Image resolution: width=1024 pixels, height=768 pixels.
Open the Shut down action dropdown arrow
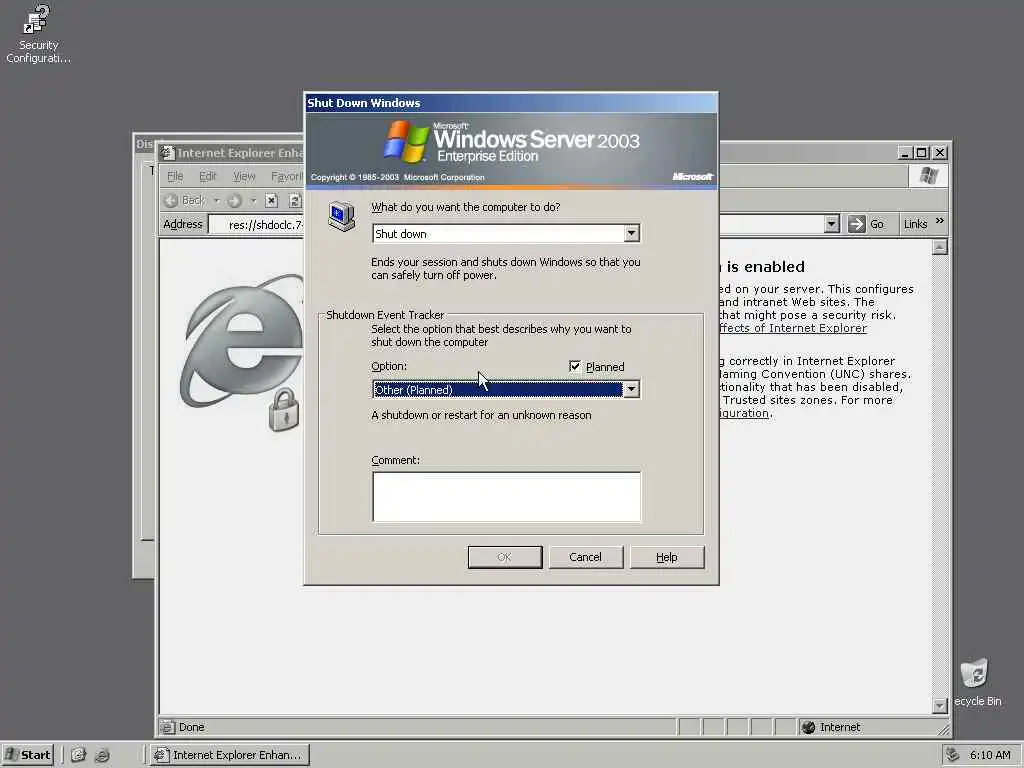pyautogui.click(x=631, y=234)
